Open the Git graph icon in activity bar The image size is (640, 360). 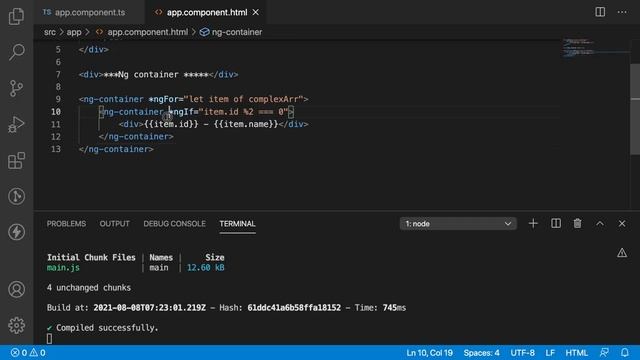pyautogui.click(x=16, y=196)
